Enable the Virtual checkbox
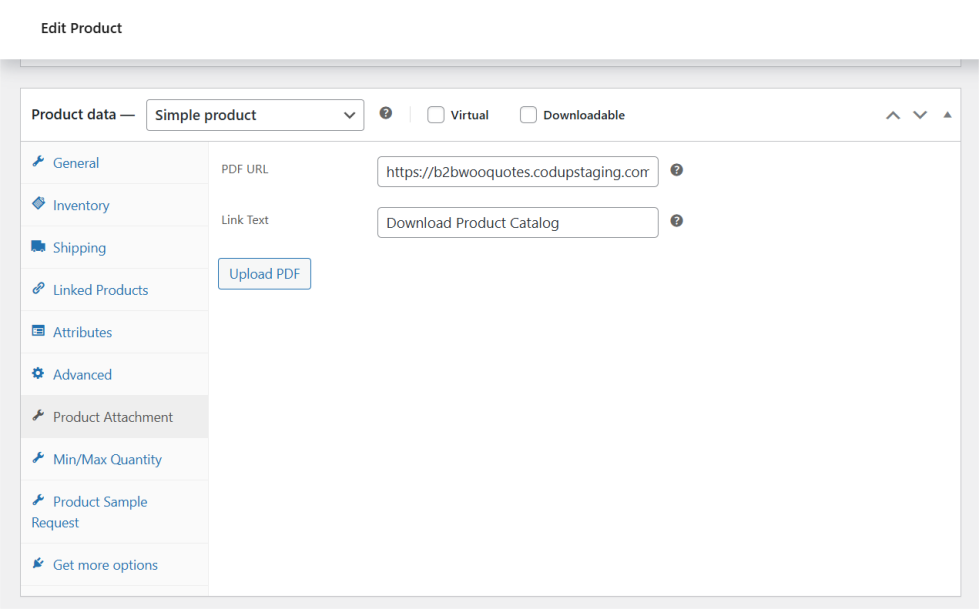Viewport: 979px width, 609px height. pyautogui.click(x=436, y=115)
